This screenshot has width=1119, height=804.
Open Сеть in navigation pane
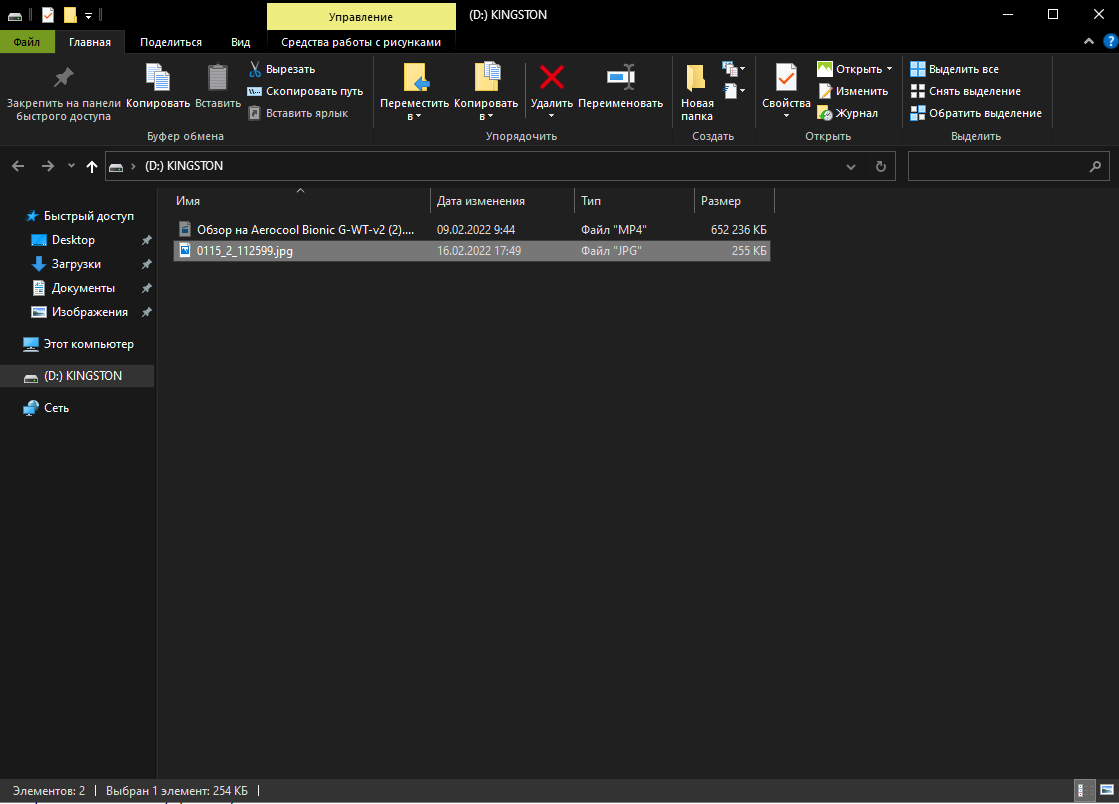coord(46,408)
